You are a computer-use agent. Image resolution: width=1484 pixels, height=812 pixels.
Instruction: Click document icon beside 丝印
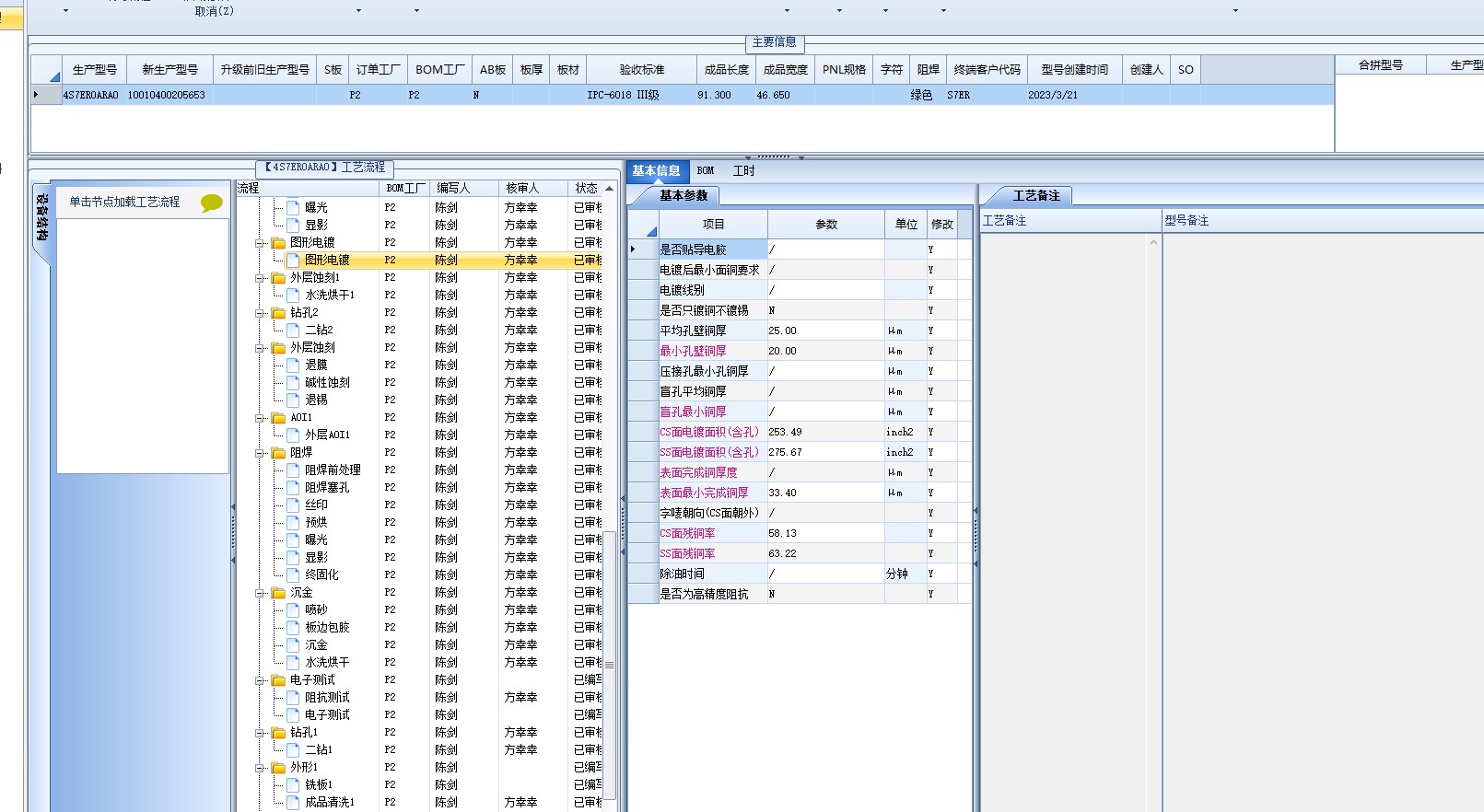tap(293, 505)
